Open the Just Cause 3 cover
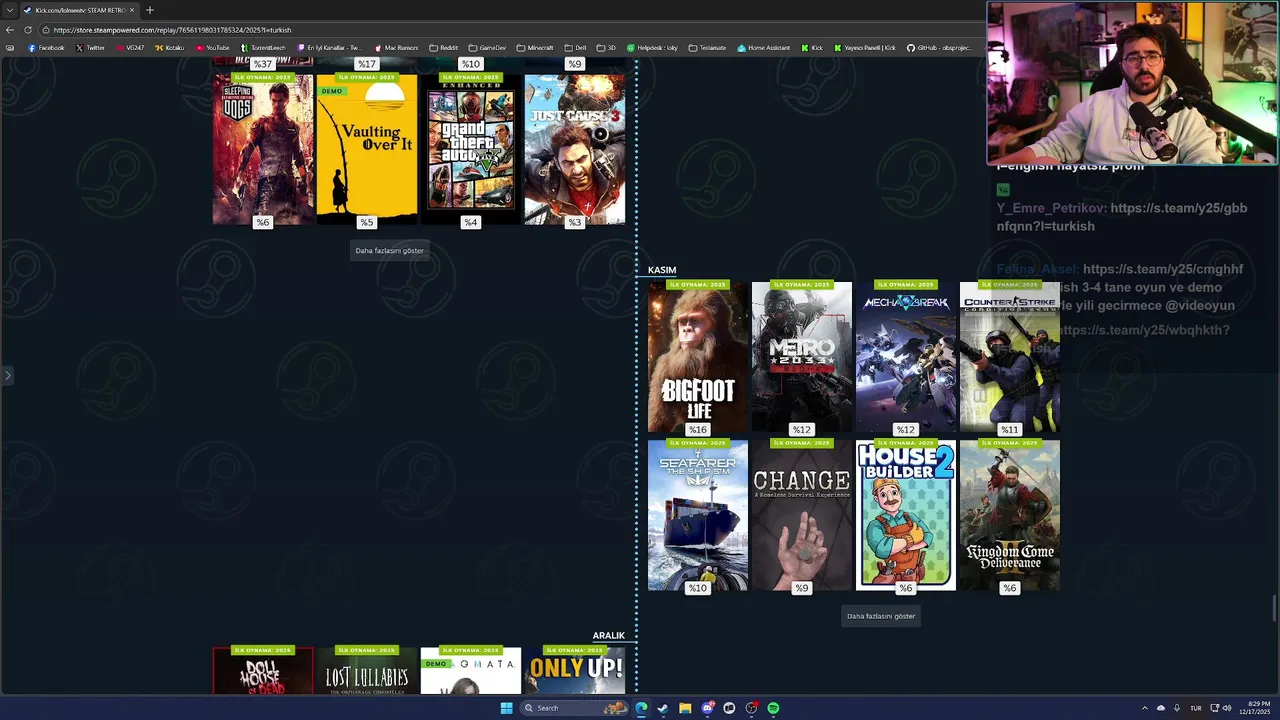This screenshot has width=1280, height=720. pyautogui.click(x=574, y=149)
